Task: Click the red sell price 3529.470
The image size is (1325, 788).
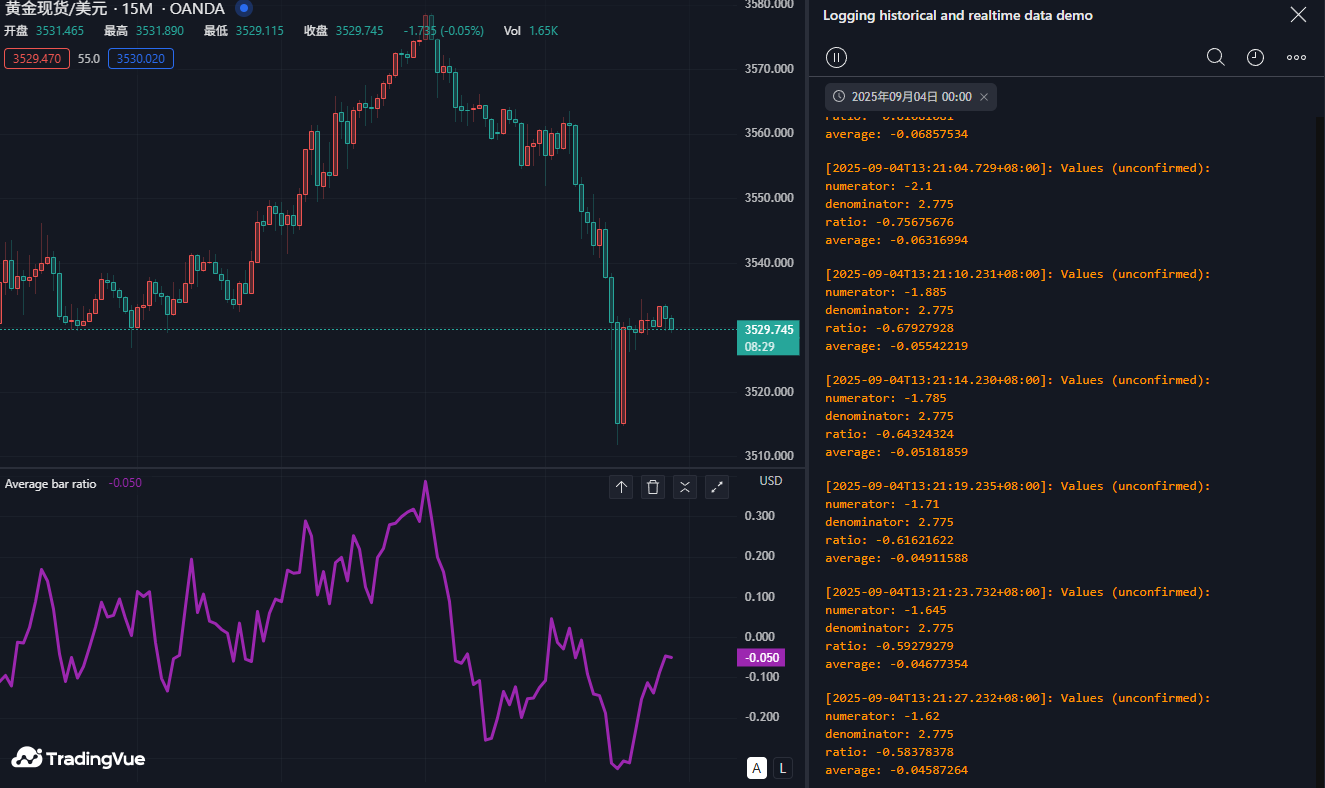Action: [x=37, y=59]
